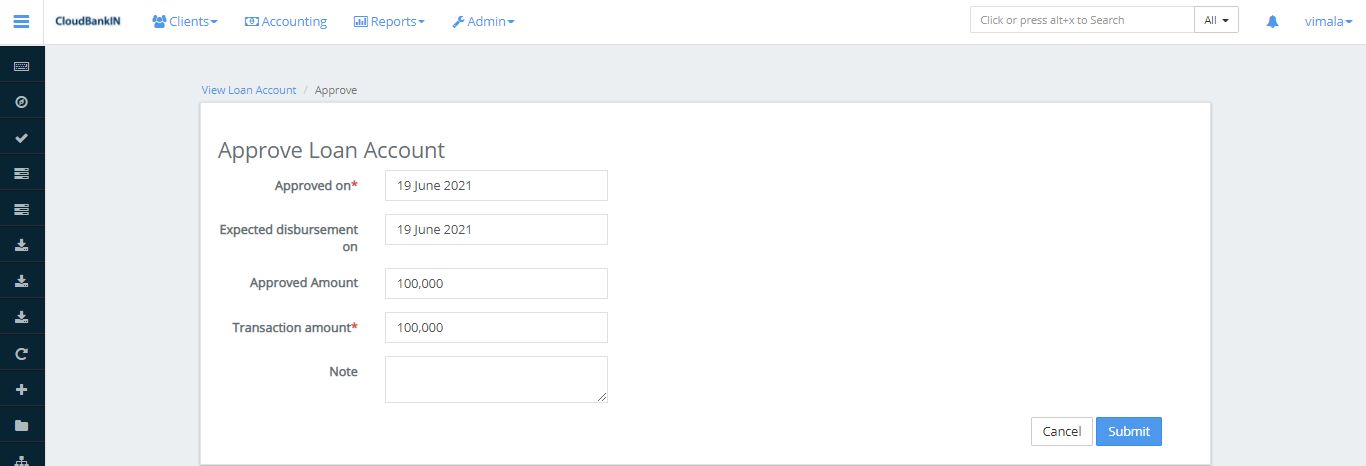The image size is (1366, 466).
Task: View notifications via the bell icon
Action: (1272, 21)
